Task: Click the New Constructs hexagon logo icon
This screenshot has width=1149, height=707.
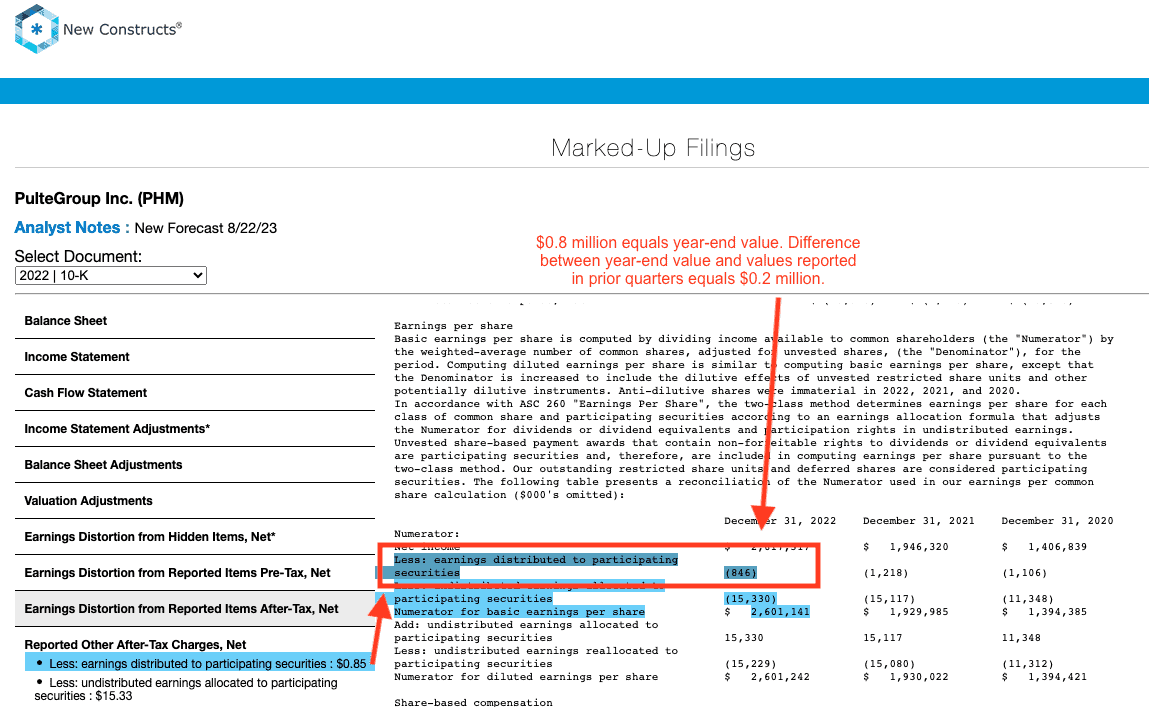Action: click(37, 29)
